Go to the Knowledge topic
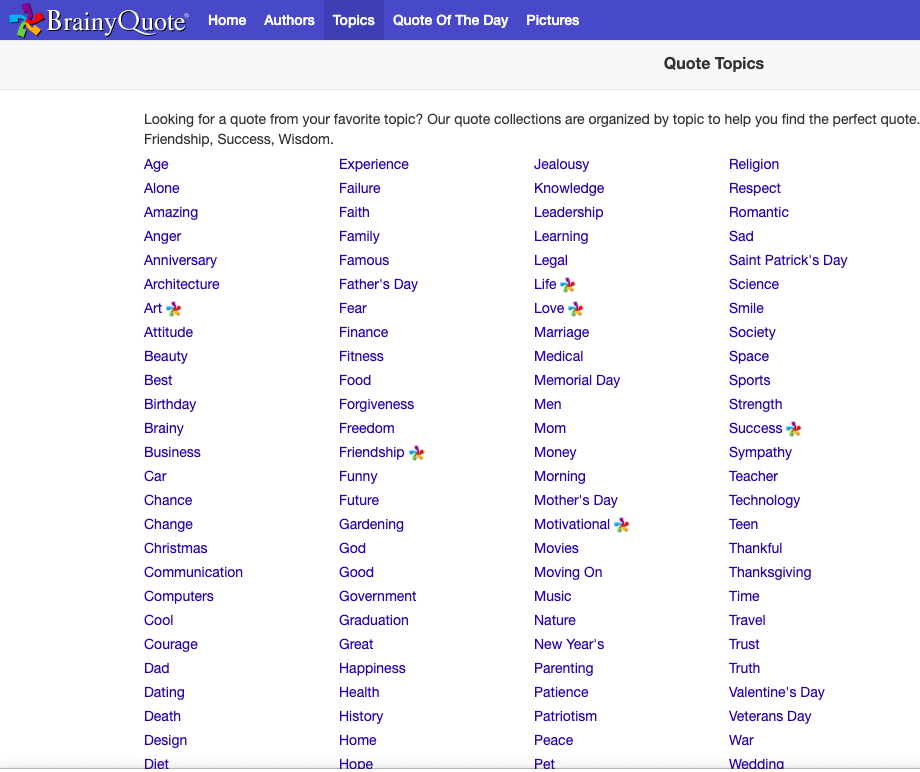This screenshot has width=920, height=772. tap(569, 188)
